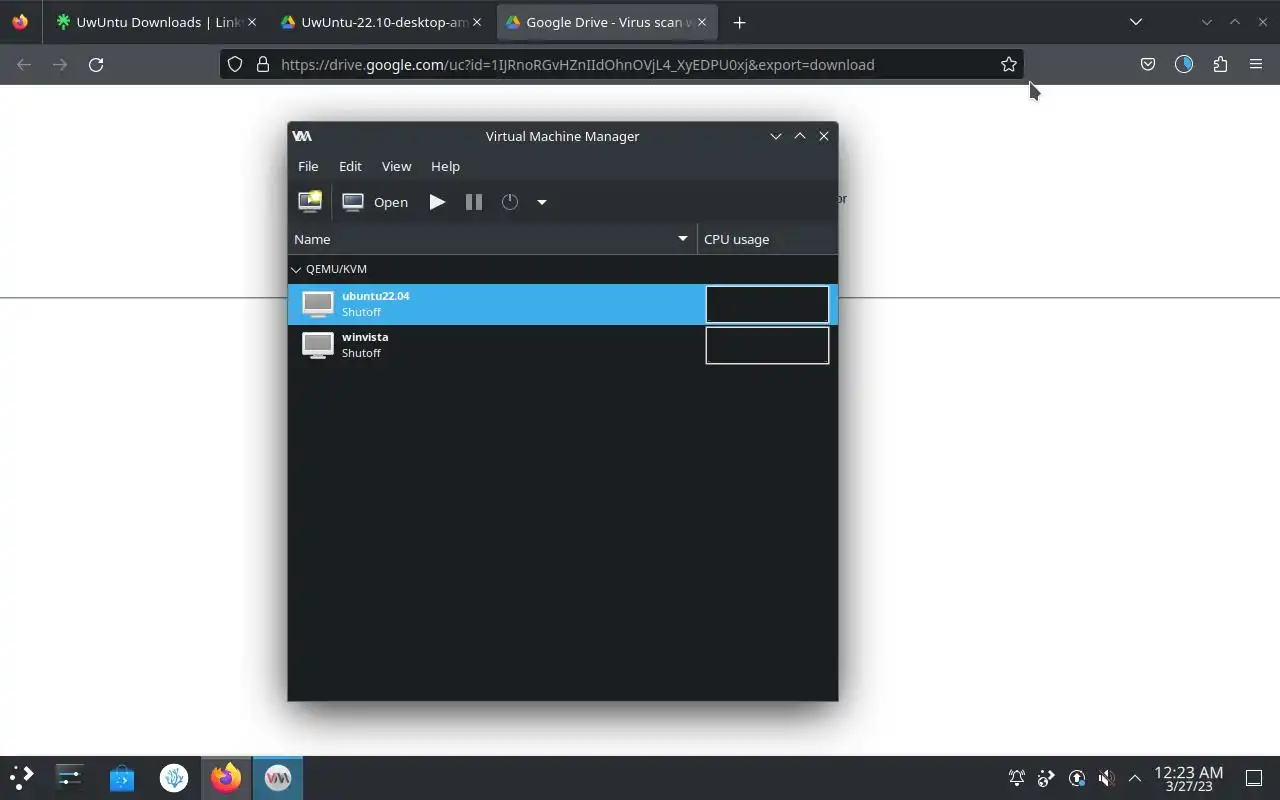Viewport: 1280px width, 800px height.
Task: Click the Pause virtual machine button
Action: click(x=474, y=202)
